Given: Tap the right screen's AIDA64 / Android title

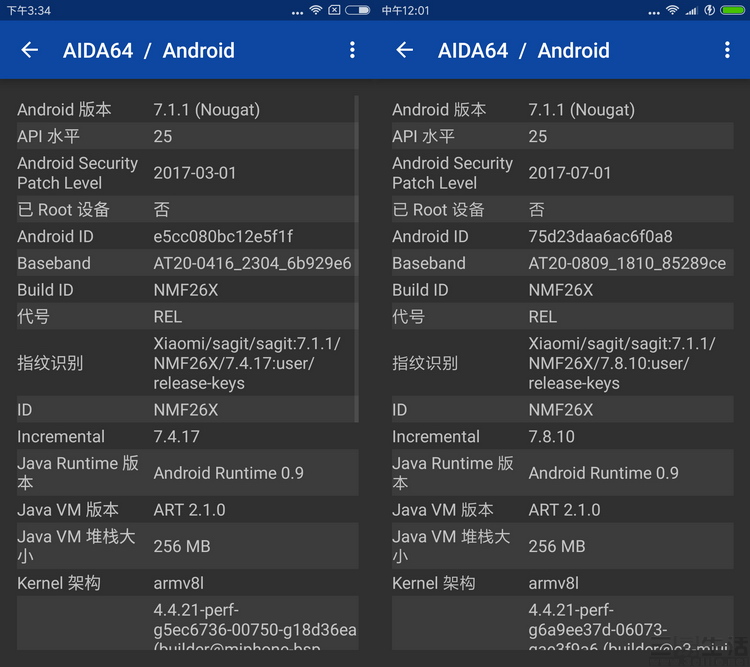Looking at the screenshot, I should [524, 51].
